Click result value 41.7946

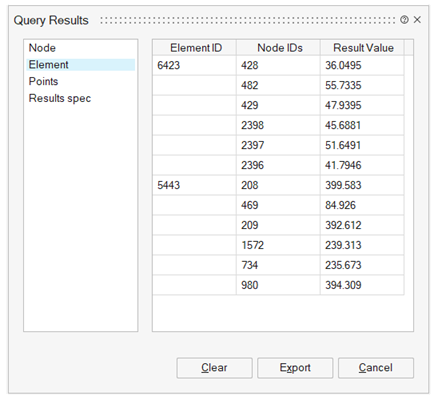[x=362, y=165]
